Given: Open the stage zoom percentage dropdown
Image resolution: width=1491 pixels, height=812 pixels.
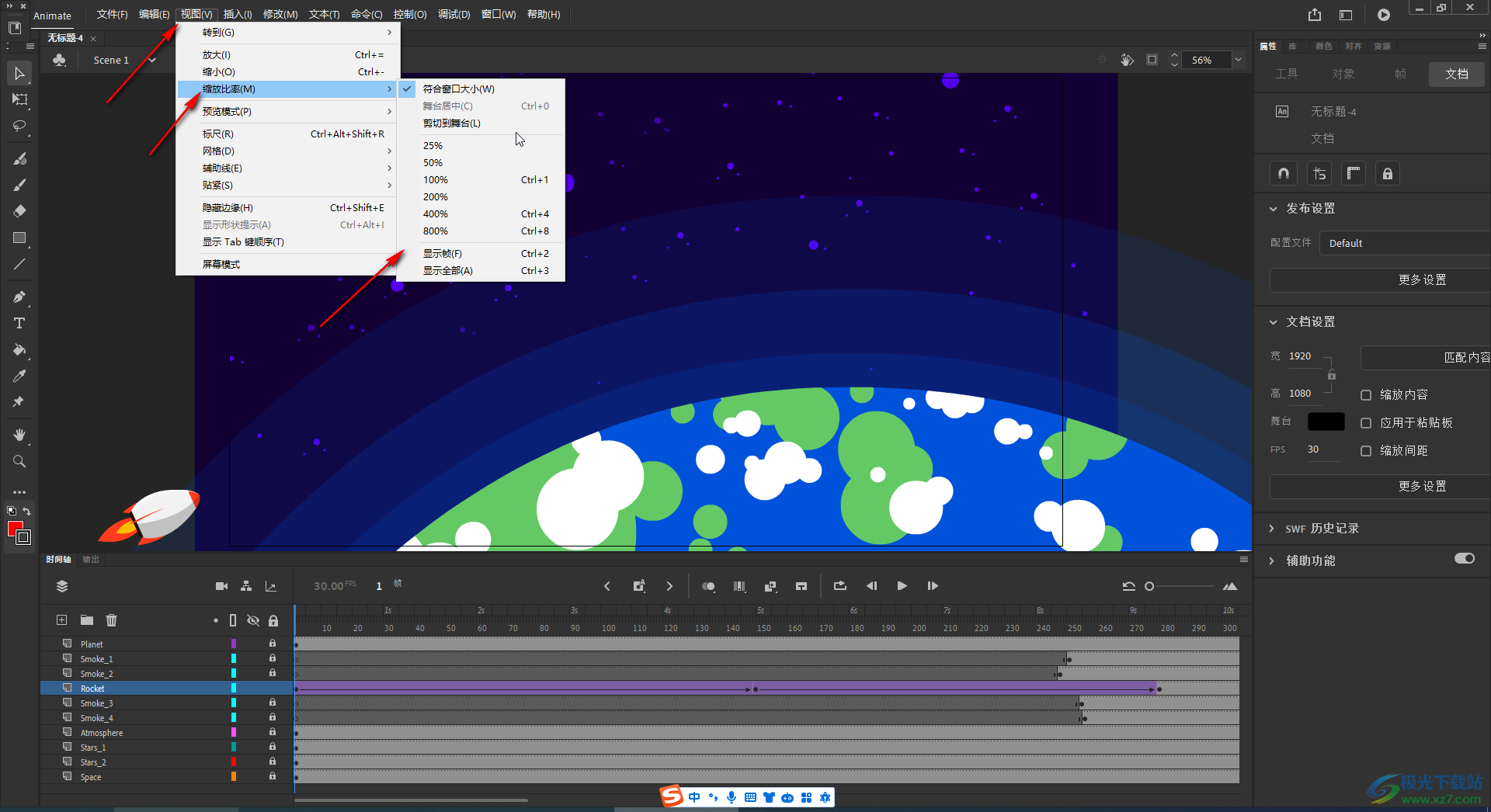Looking at the screenshot, I should point(1239,60).
